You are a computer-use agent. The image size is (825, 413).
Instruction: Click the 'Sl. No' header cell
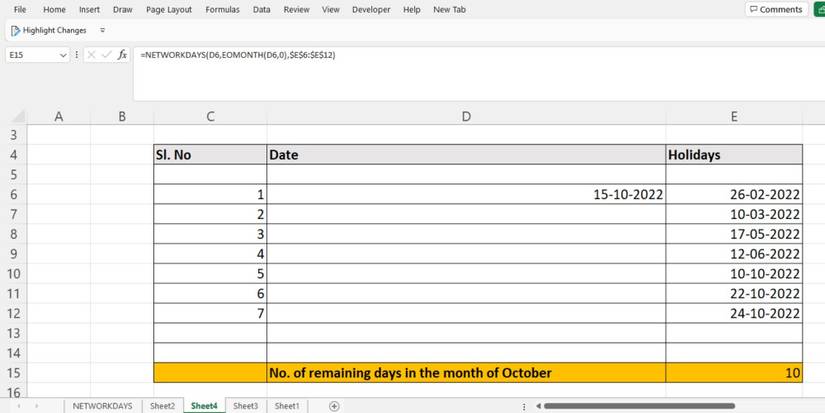pos(210,155)
